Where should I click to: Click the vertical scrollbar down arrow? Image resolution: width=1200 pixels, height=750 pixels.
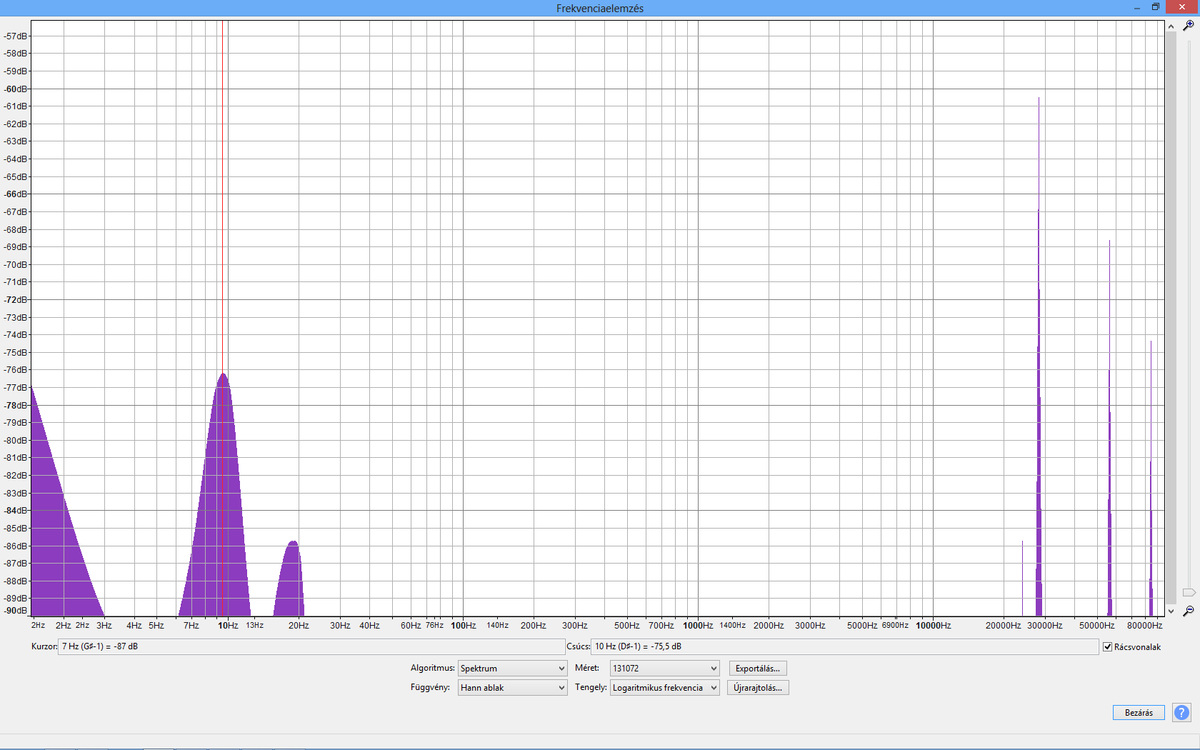tap(1172, 610)
